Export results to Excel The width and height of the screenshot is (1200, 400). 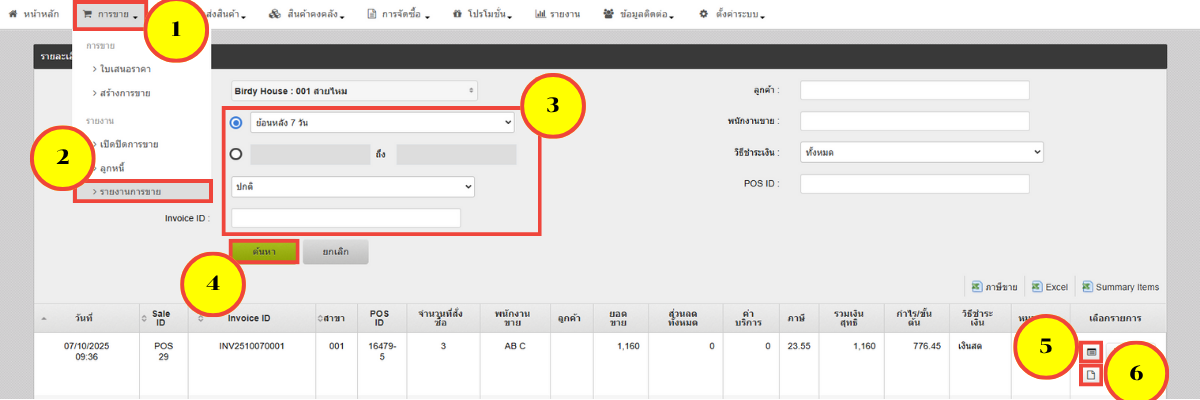point(1050,286)
